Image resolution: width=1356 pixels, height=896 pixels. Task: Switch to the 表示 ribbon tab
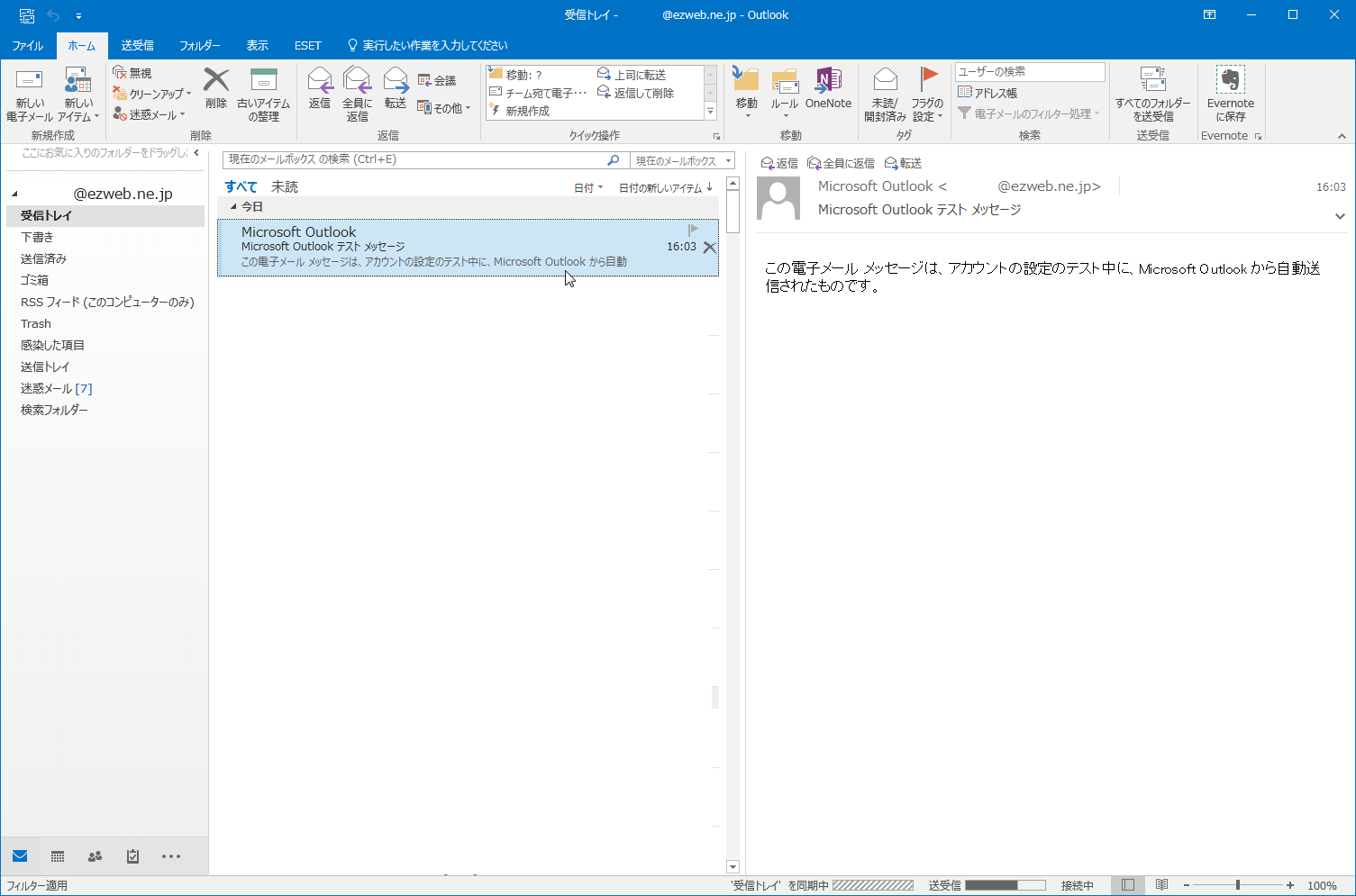click(257, 45)
